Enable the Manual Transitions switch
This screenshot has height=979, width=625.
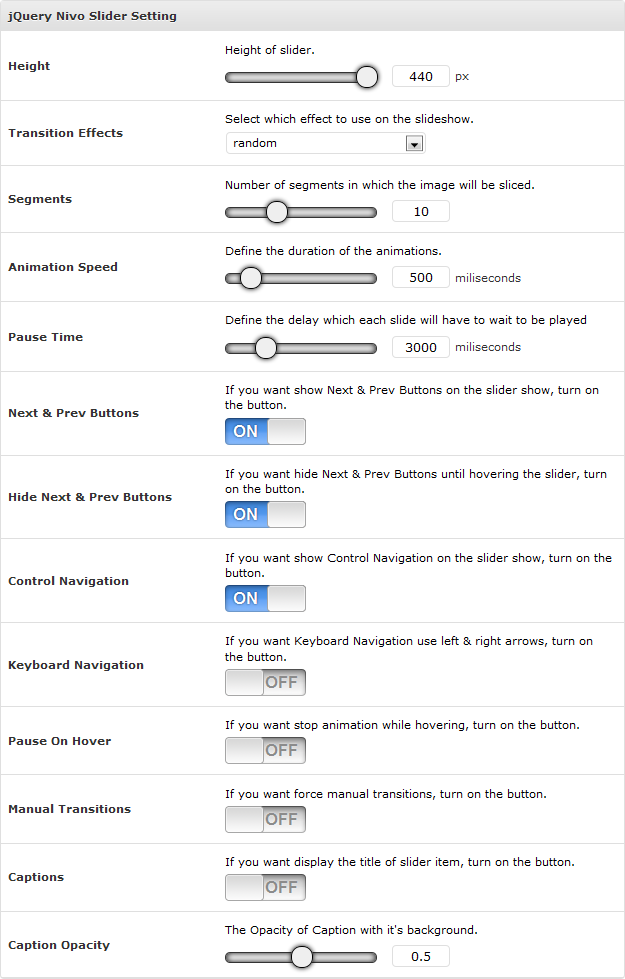265,819
